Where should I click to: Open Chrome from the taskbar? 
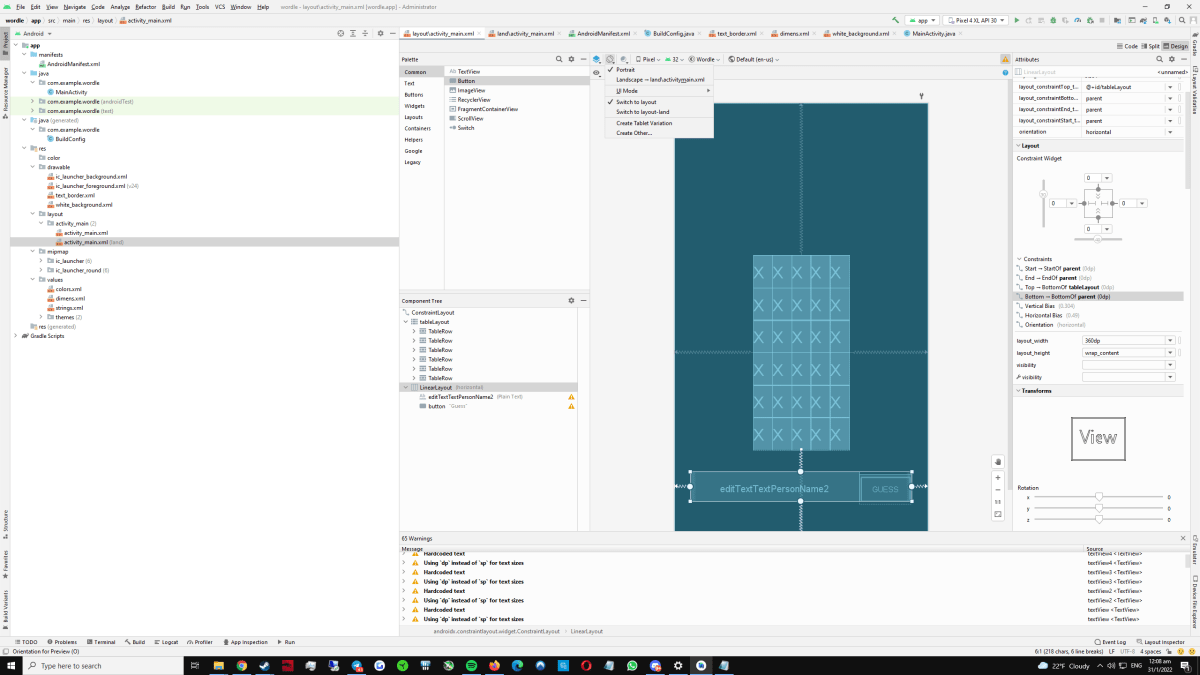pyautogui.click(x=241, y=665)
